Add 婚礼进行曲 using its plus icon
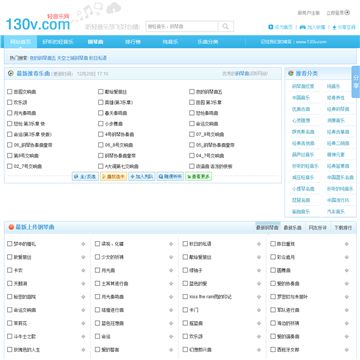Image resolution: width=360 pixels, height=360 pixels. [x=171, y=310]
